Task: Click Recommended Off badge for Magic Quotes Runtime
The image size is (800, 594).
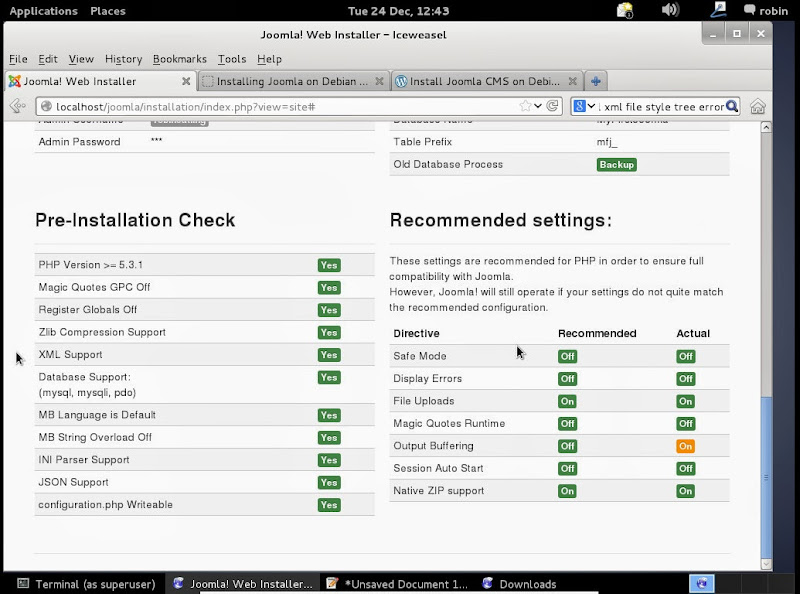Action: click(x=567, y=424)
